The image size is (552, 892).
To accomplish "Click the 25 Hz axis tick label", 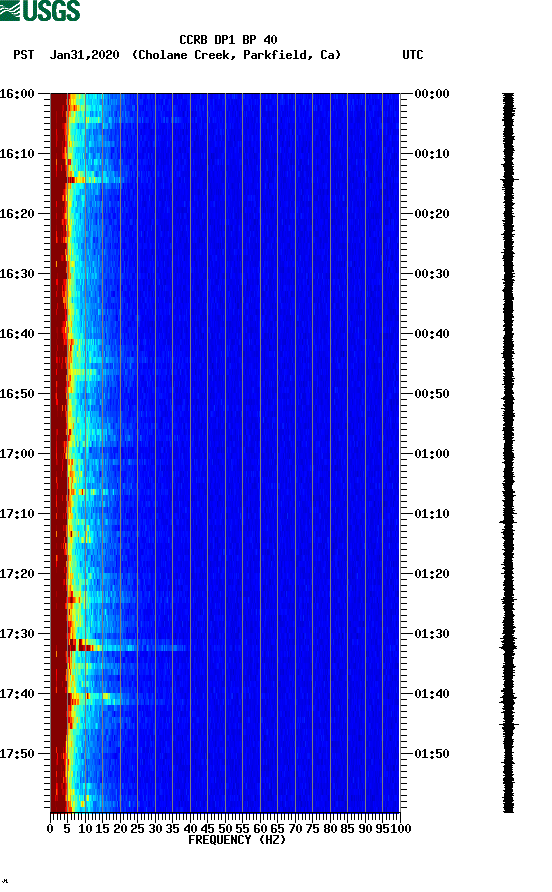I will point(137,829).
